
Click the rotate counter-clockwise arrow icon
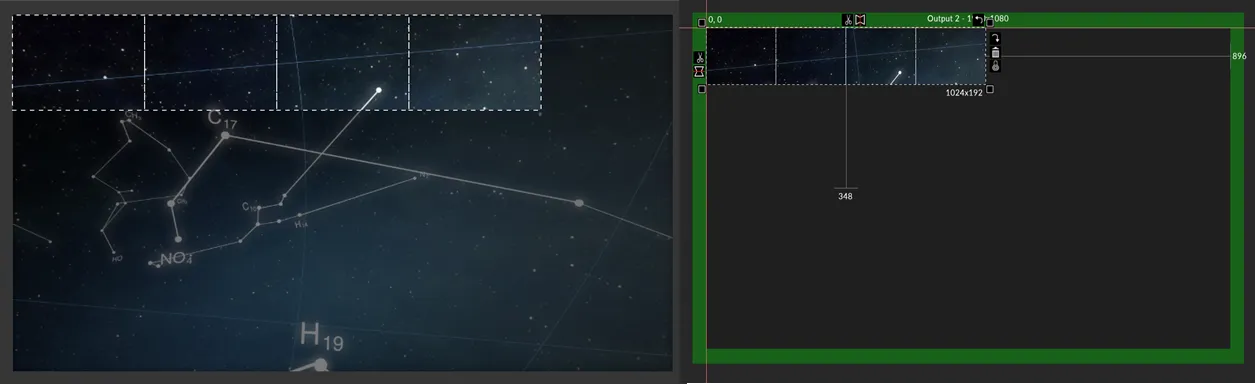[979, 20]
